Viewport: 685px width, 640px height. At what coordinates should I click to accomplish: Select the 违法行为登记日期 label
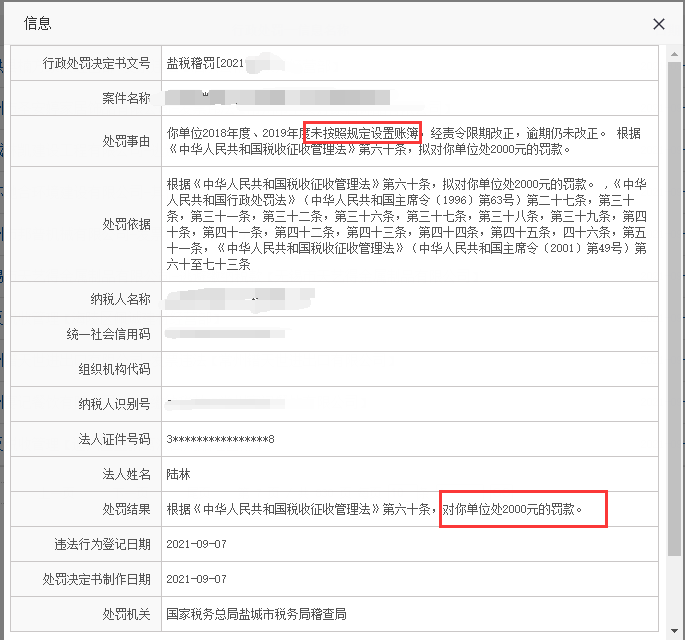coord(102,544)
